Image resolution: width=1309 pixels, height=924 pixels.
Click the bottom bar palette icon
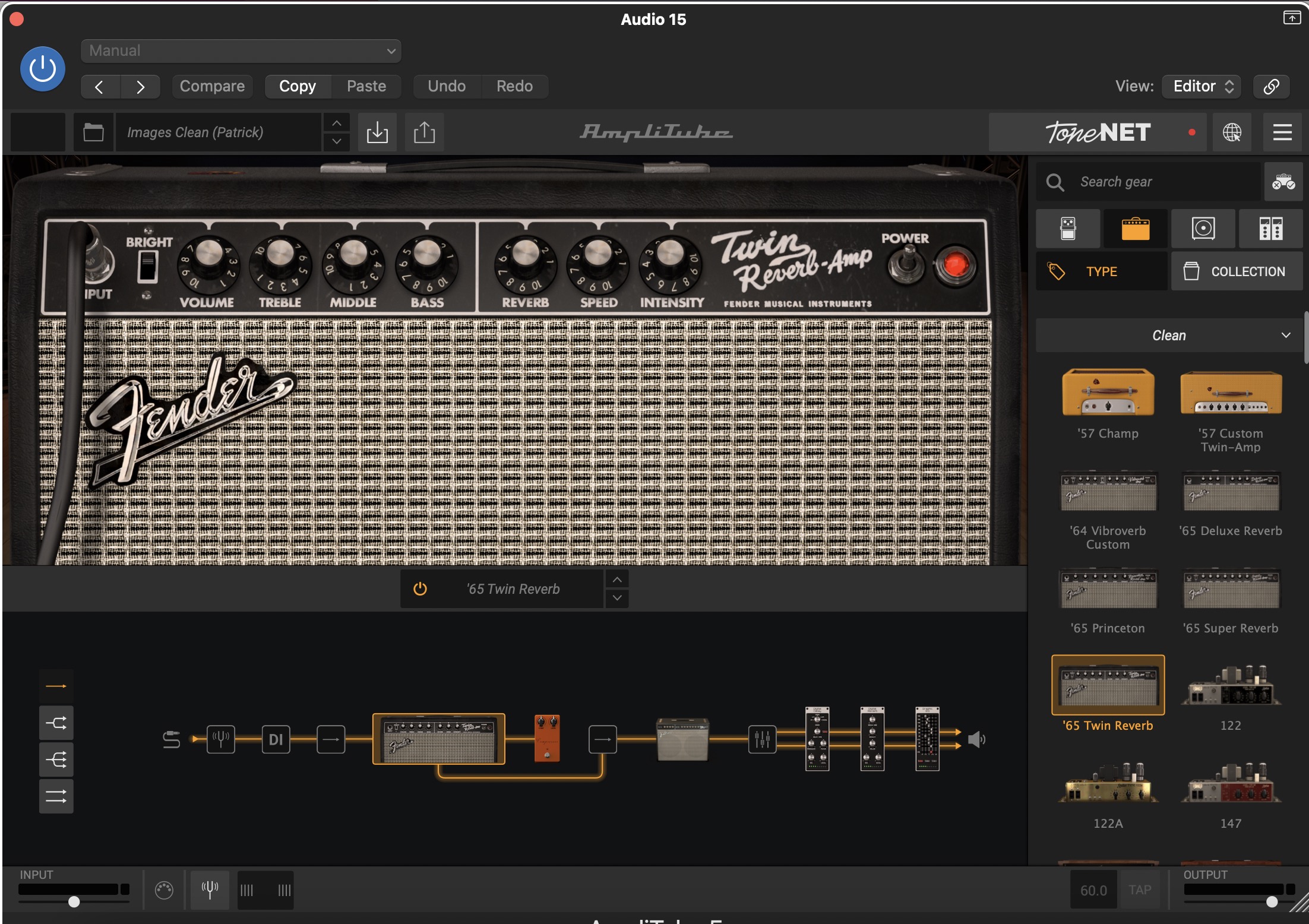[164, 890]
